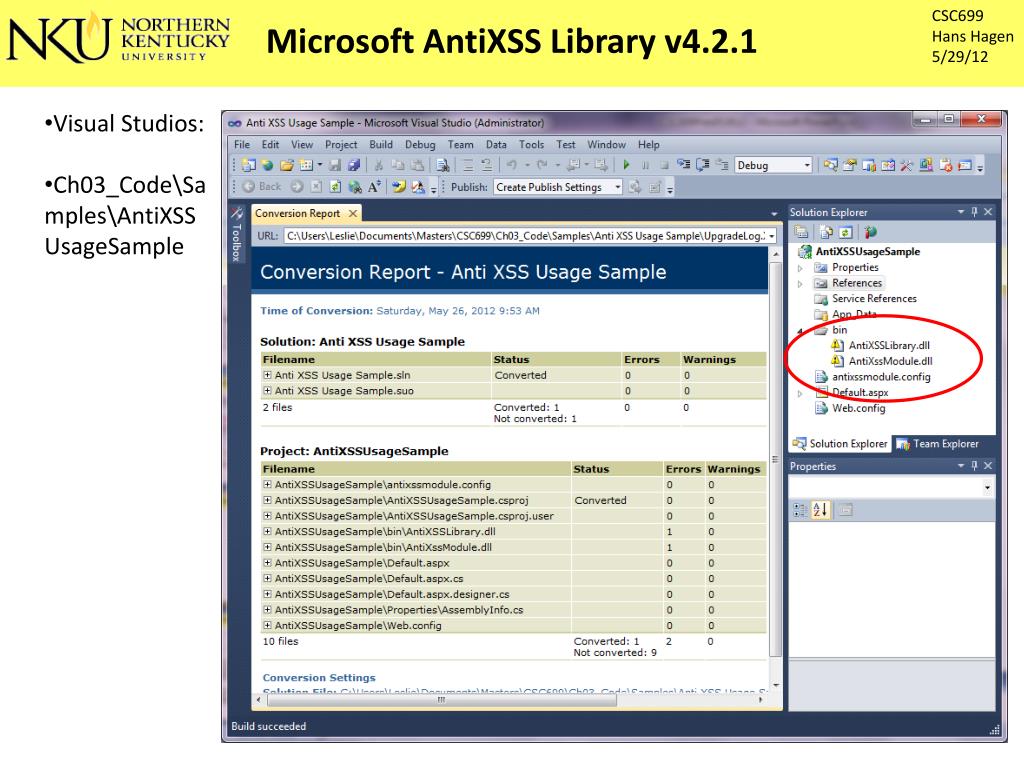Click the browser Forward arrow icon
1024x768 pixels.
[297, 187]
